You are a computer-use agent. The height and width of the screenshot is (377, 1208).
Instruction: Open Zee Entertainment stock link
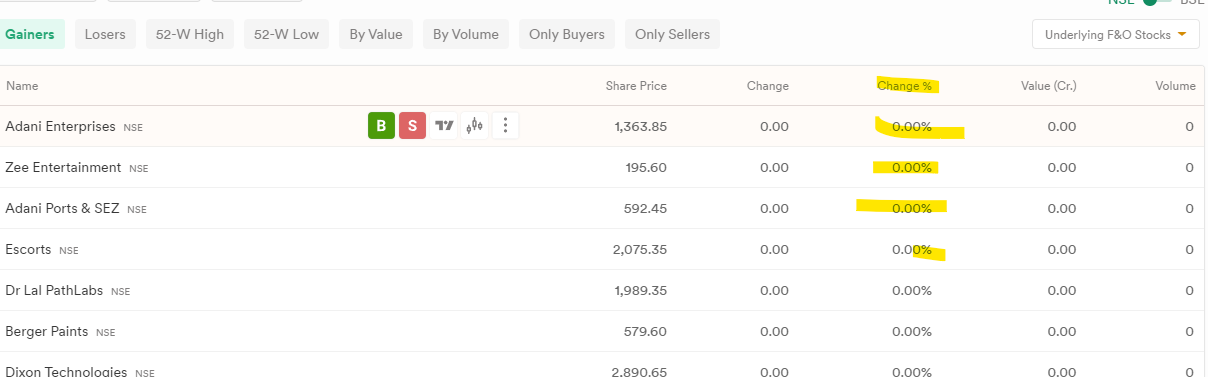pos(63,167)
